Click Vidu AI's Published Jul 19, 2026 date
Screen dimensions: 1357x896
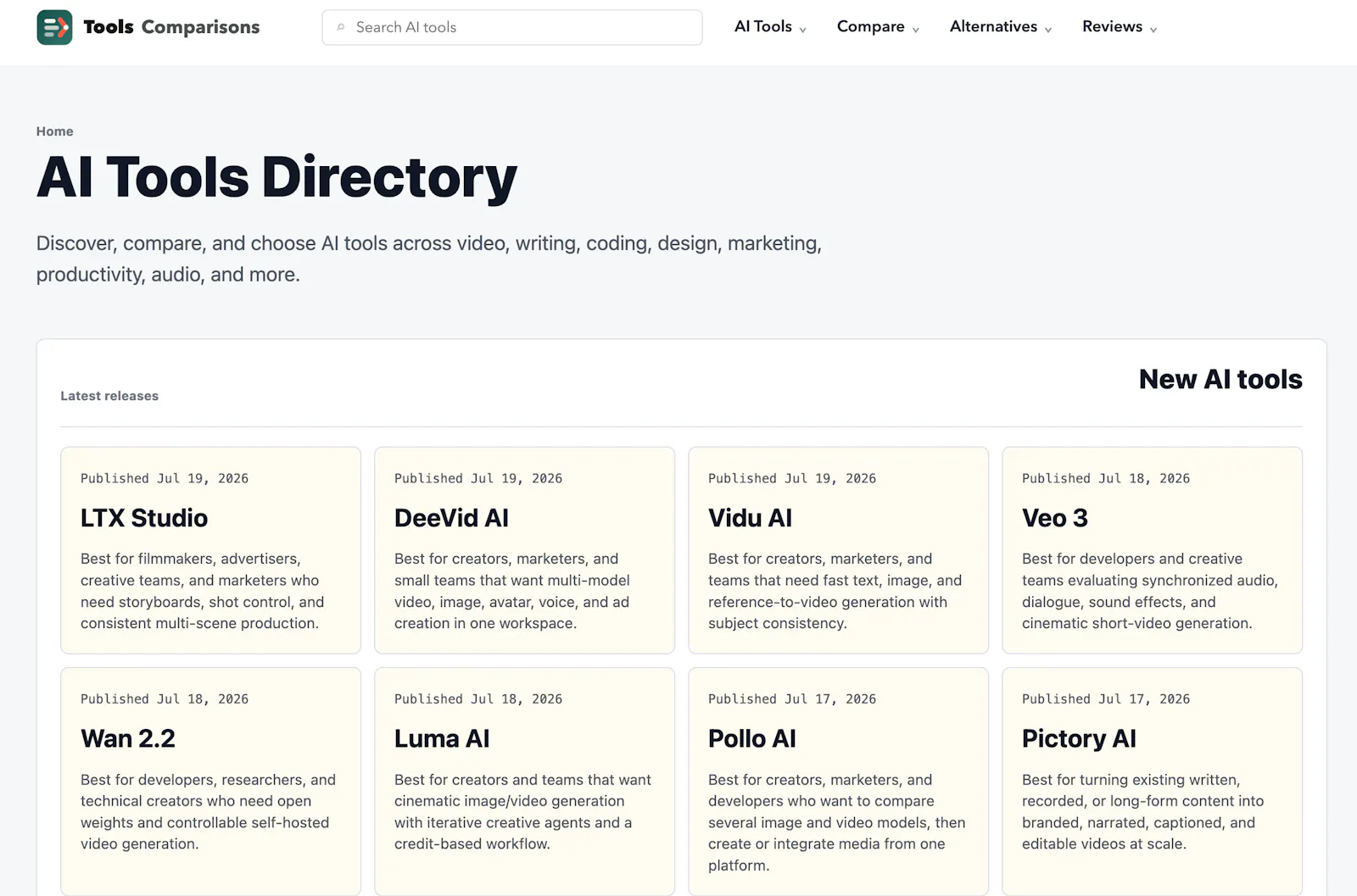(x=792, y=478)
